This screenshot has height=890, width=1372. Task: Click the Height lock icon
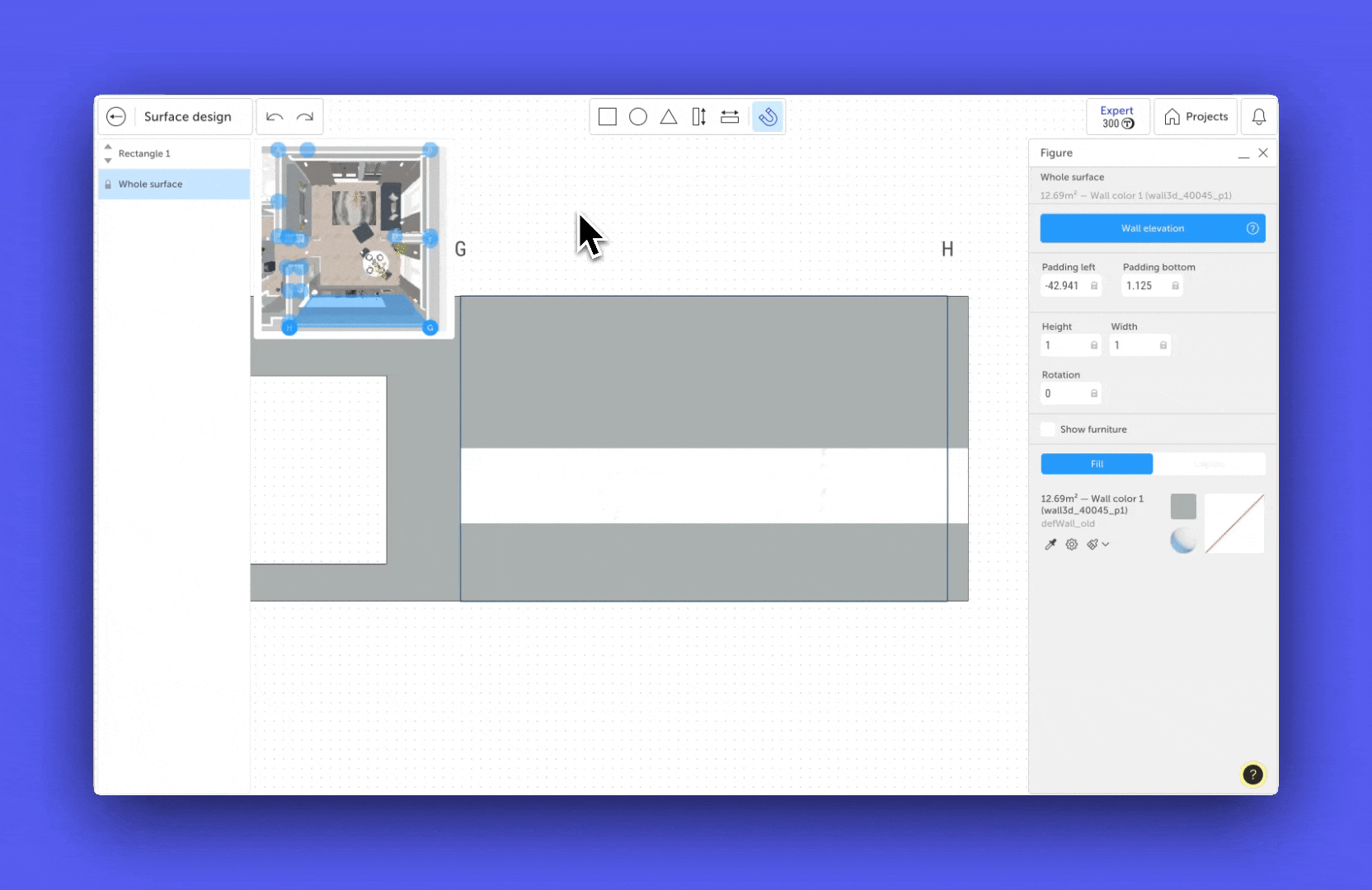[x=1094, y=345]
